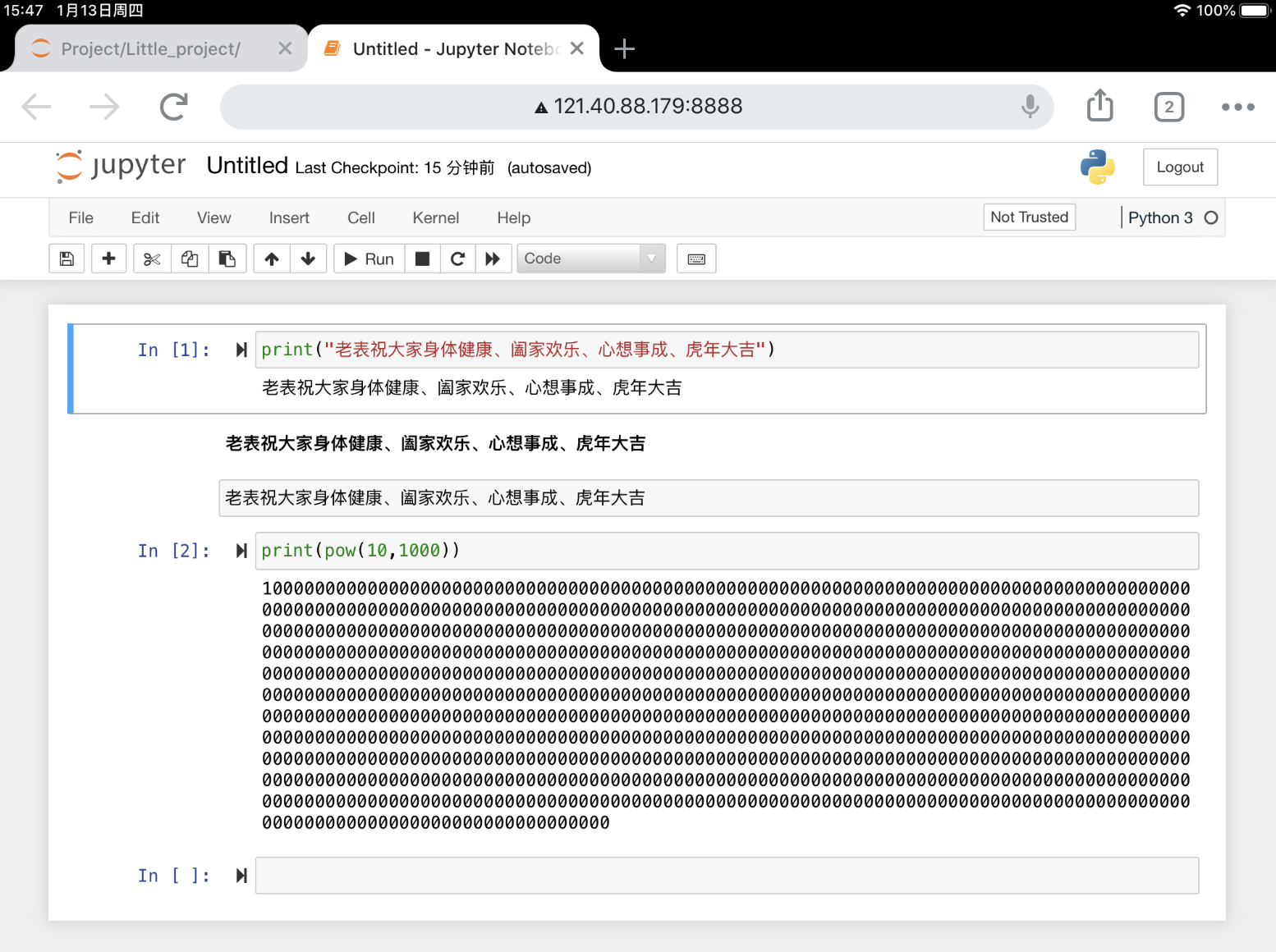Viewport: 1276px width, 952px height.
Task: Click the In [2]: prompt label
Action: tap(174, 552)
